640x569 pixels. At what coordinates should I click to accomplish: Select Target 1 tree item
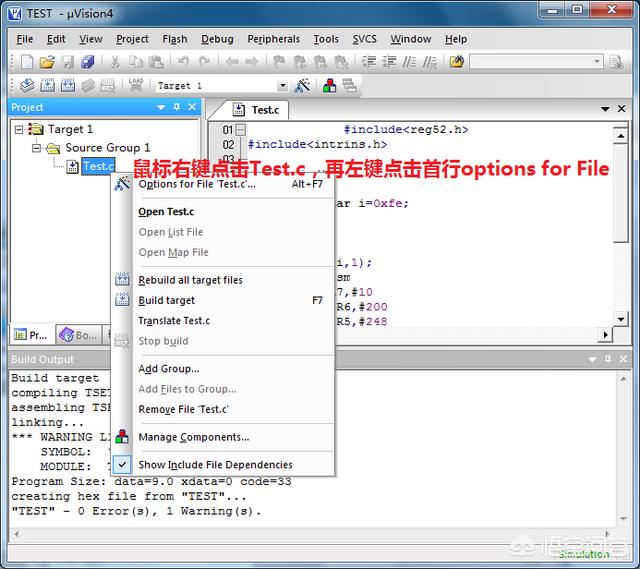[x=70, y=129]
